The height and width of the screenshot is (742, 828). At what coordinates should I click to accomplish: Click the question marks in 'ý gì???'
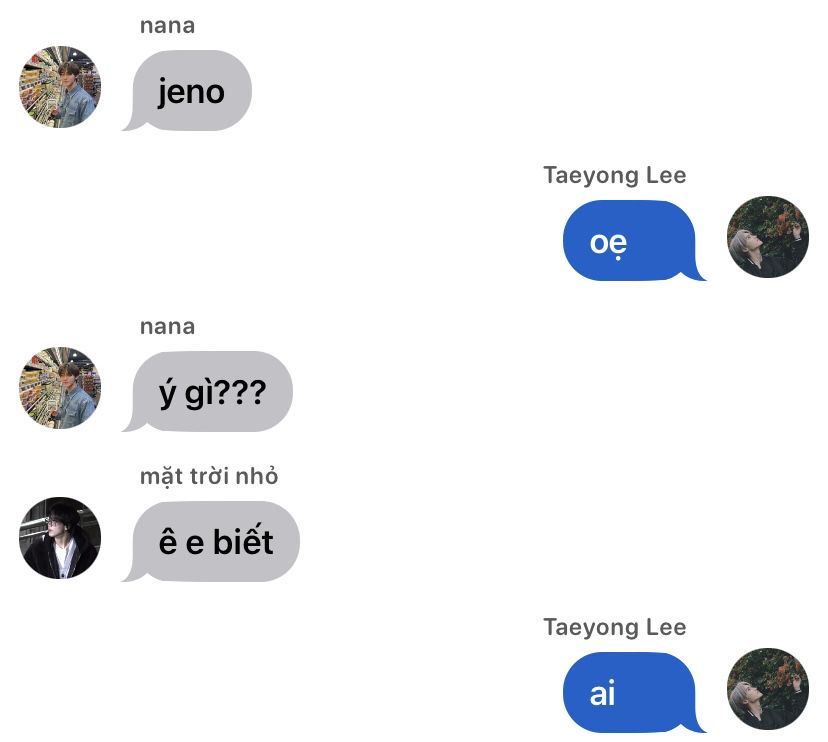[241, 393]
